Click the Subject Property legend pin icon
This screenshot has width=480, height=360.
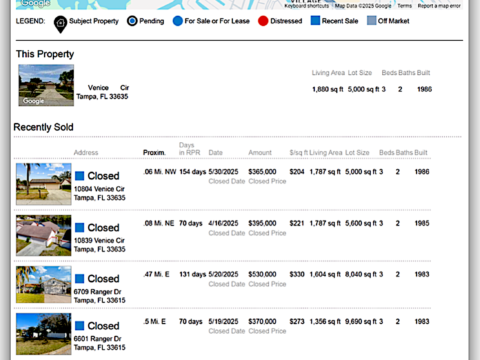(x=60, y=25)
